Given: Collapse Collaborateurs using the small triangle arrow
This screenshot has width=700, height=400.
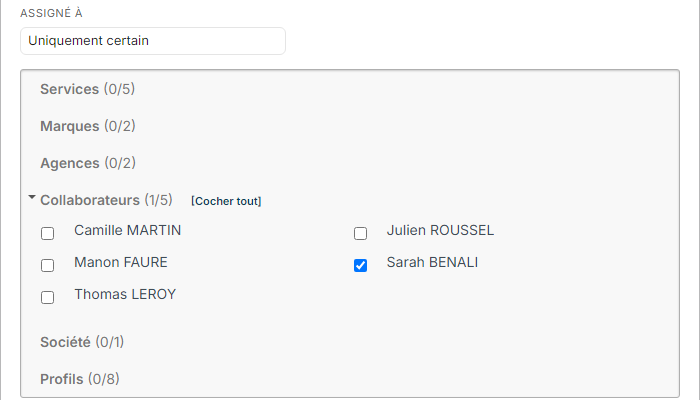Looking at the screenshot, I should tap(32, 197).
